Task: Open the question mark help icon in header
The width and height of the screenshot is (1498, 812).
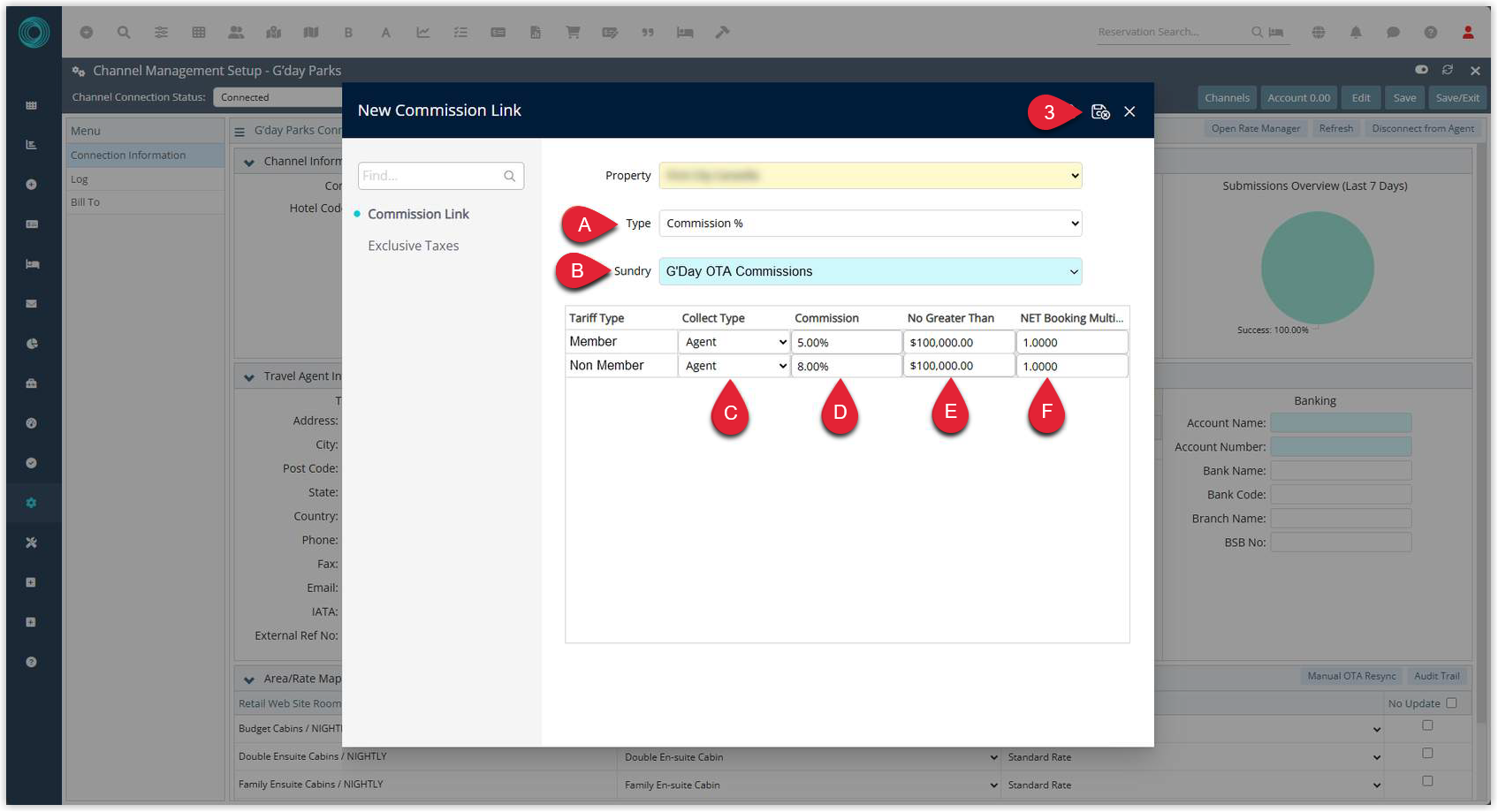Action: click(1430, 32)
